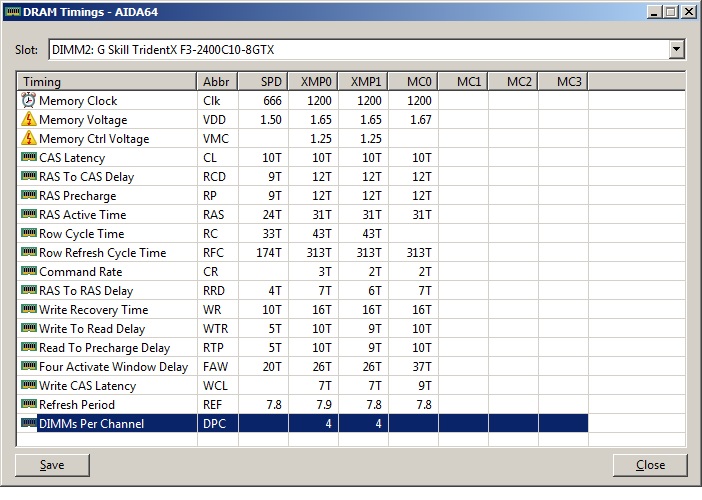
Task: Sort by the Abbr column header
Action: (x=217, y=82)
